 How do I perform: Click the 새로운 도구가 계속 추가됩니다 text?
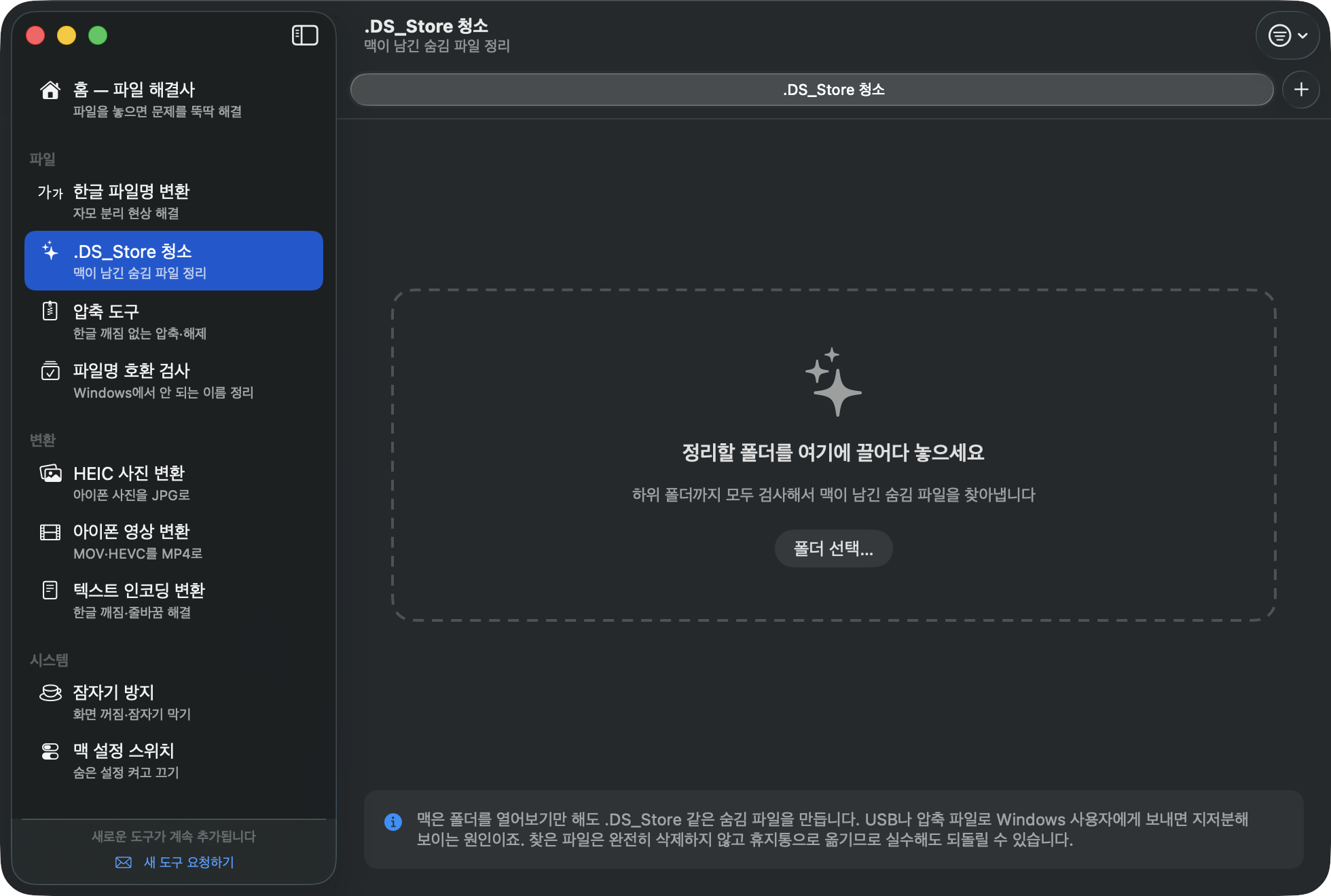pos(174,836)
